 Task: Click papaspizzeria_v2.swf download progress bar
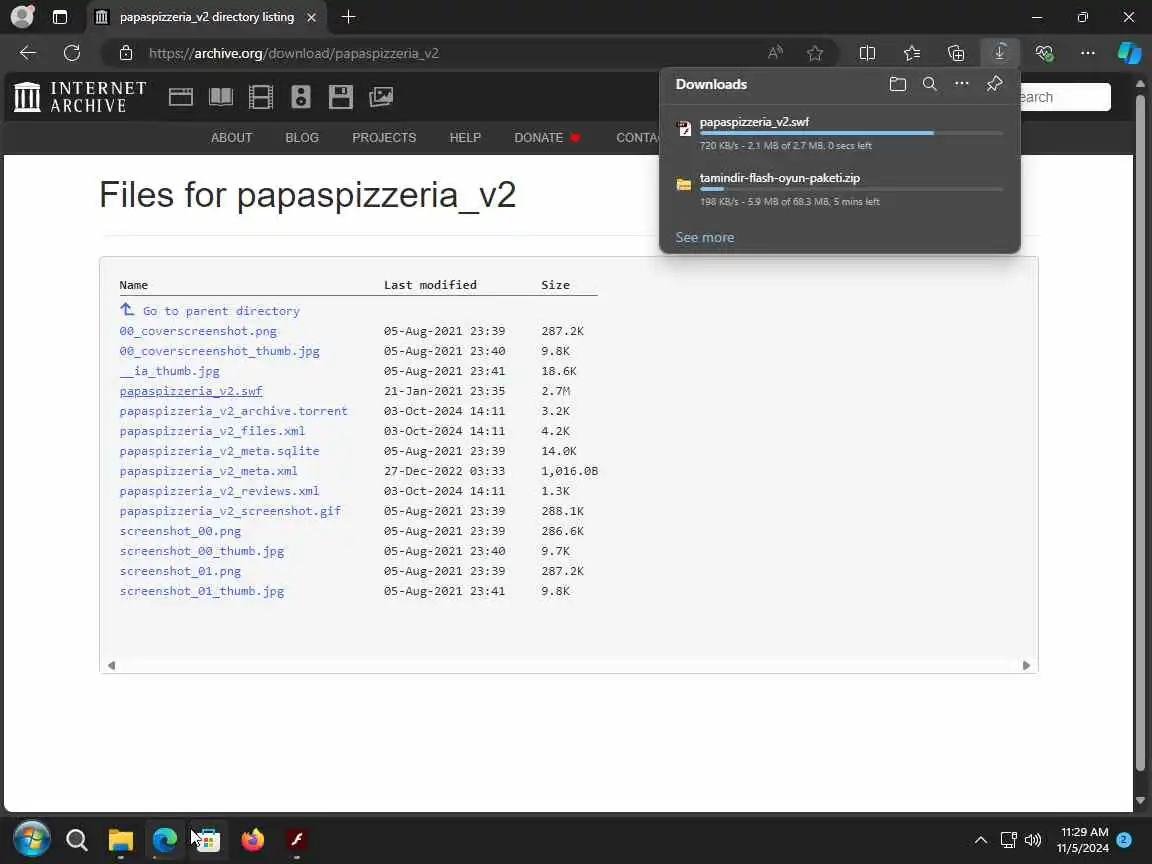coord(851,133)
